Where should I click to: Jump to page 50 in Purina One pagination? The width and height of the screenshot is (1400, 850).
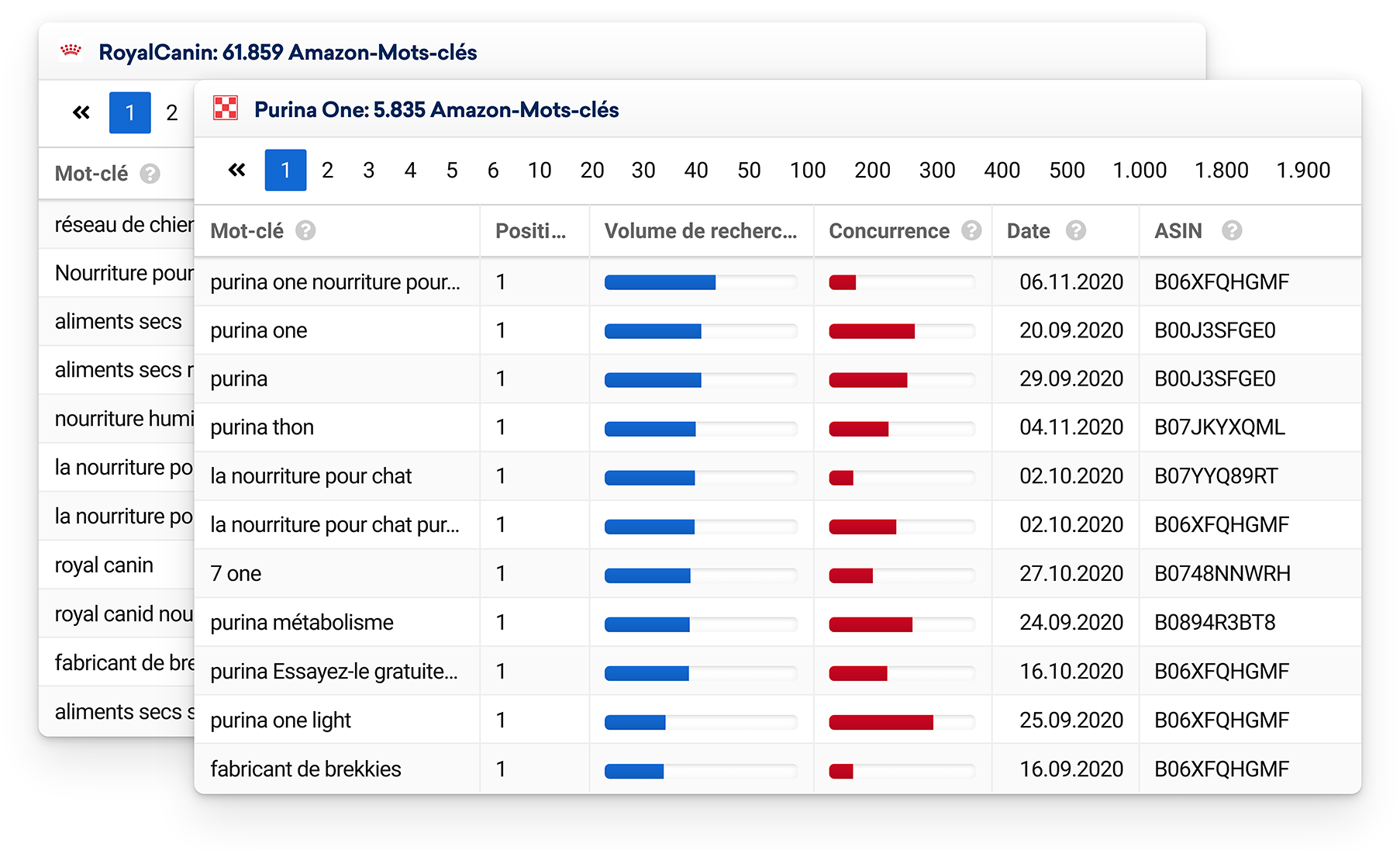click(749, 170)
